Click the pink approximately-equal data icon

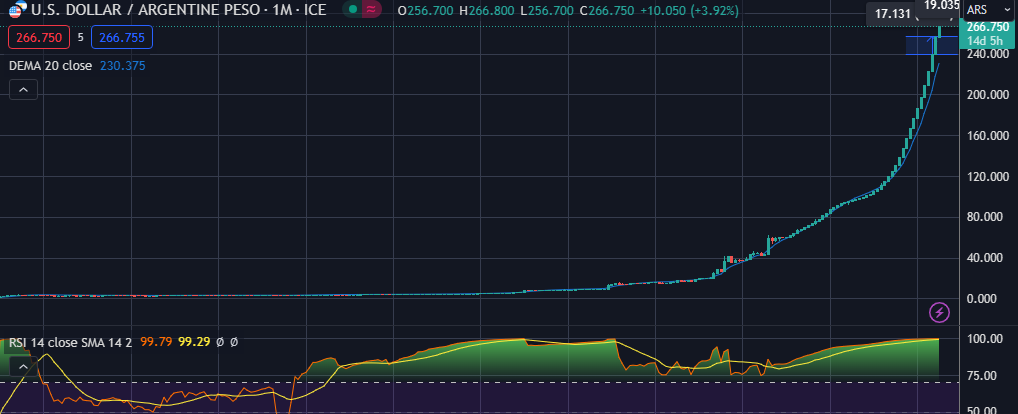371,10
